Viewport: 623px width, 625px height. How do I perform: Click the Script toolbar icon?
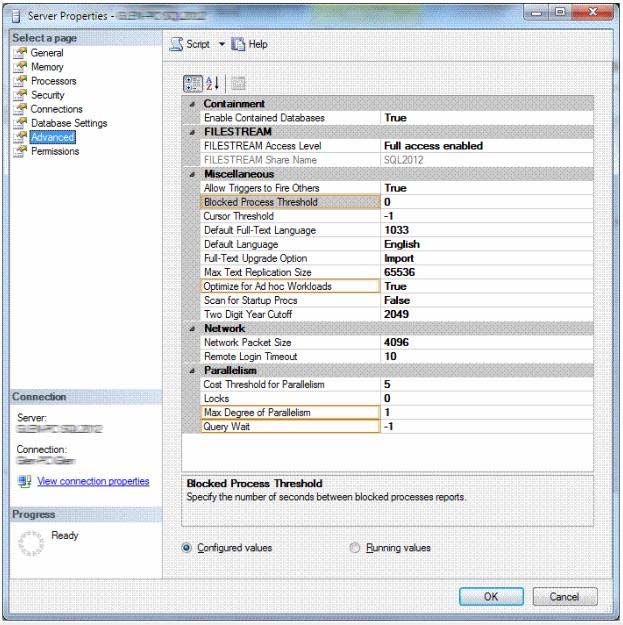click(176, 44)
